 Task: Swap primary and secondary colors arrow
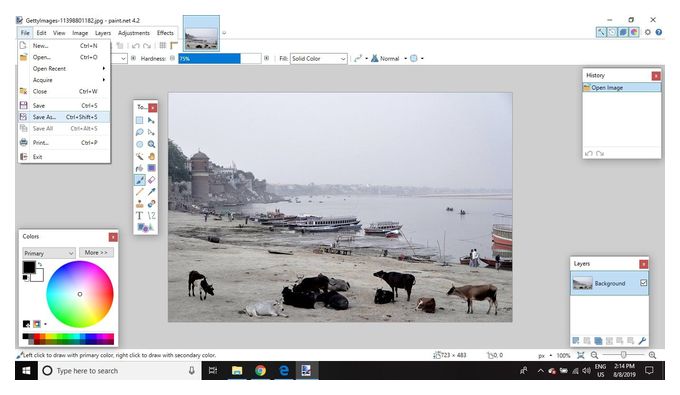click(40, 264)
